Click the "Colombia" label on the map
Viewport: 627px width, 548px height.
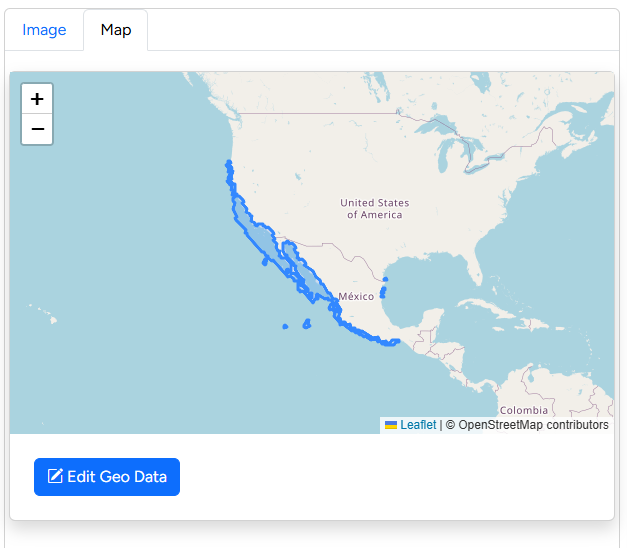pyautogui.click(x=524, y=410)
